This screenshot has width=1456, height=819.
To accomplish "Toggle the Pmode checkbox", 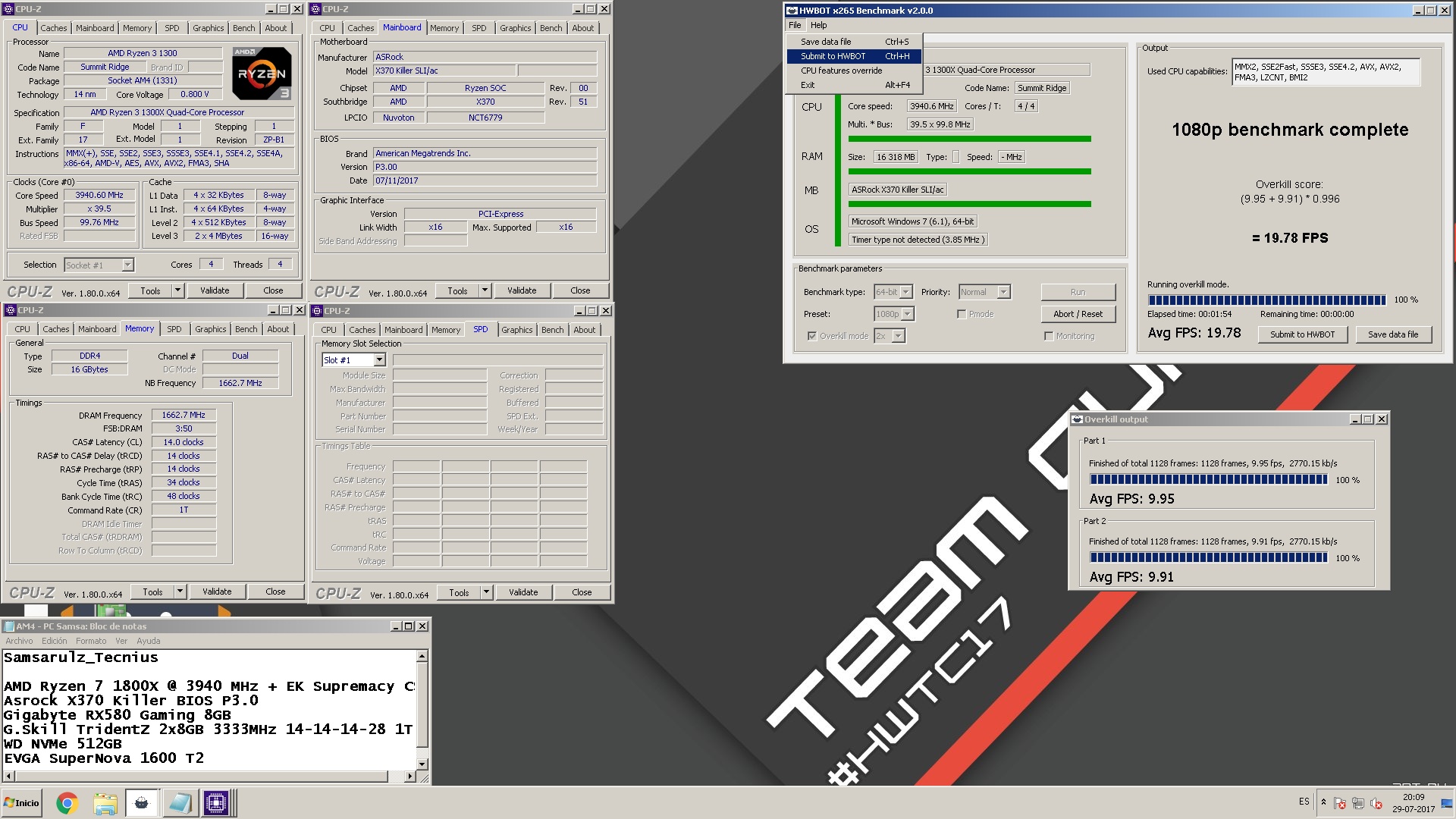I will click(962, 314).
